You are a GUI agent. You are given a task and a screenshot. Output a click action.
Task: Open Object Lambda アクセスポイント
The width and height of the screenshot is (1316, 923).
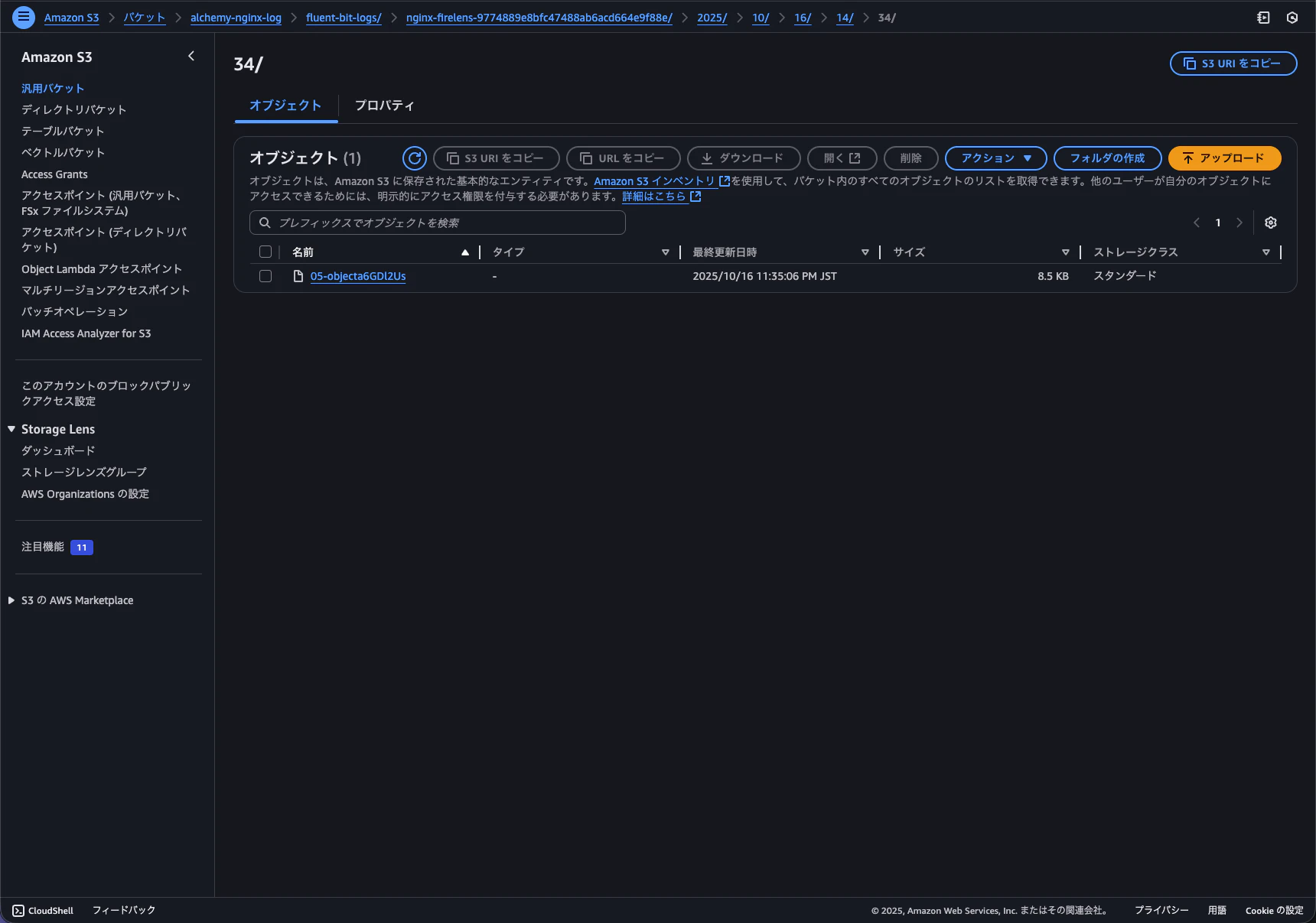tap(102, 269)
